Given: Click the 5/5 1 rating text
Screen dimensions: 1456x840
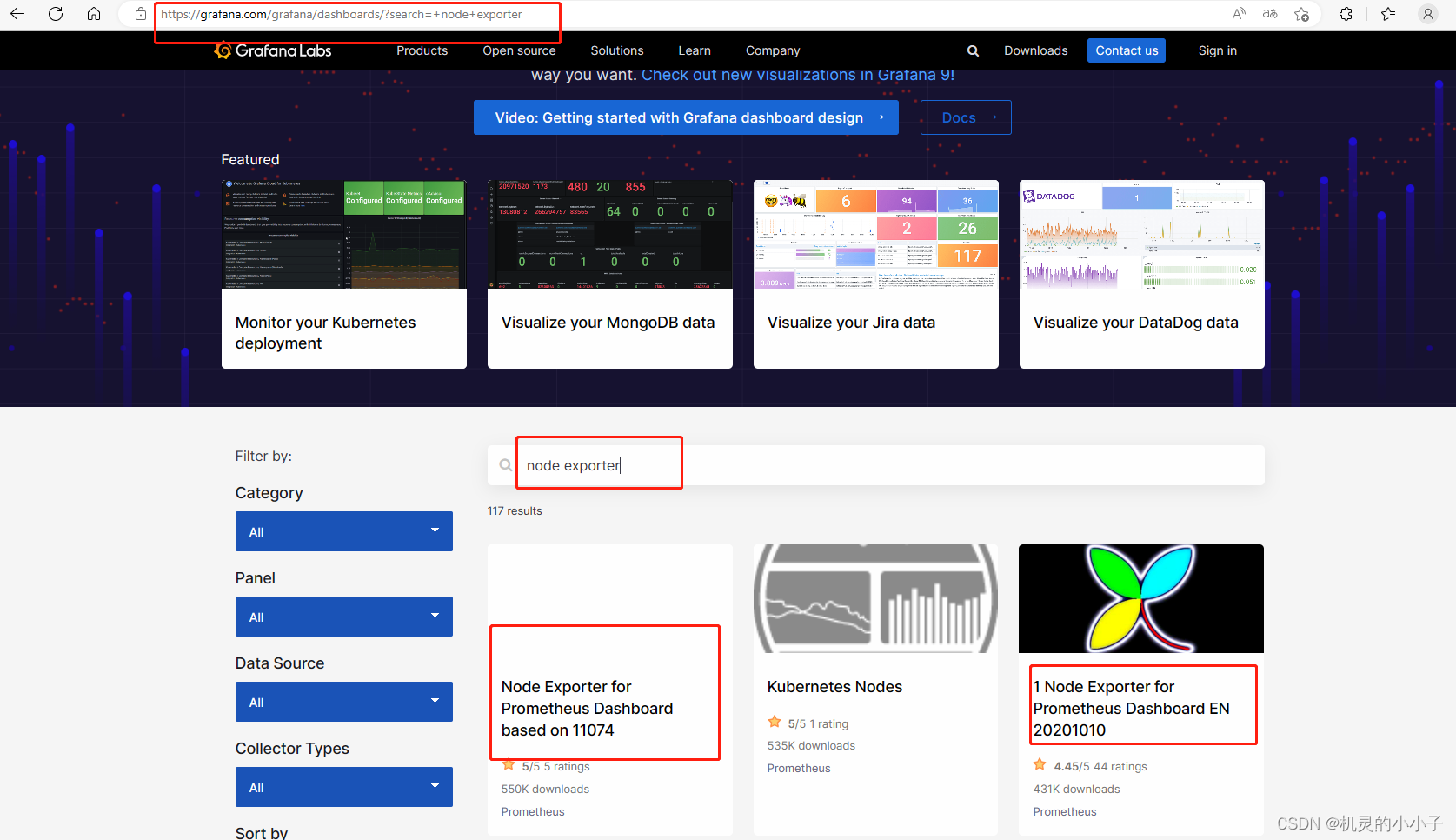Looking at the screenshot, I should 818,723.
